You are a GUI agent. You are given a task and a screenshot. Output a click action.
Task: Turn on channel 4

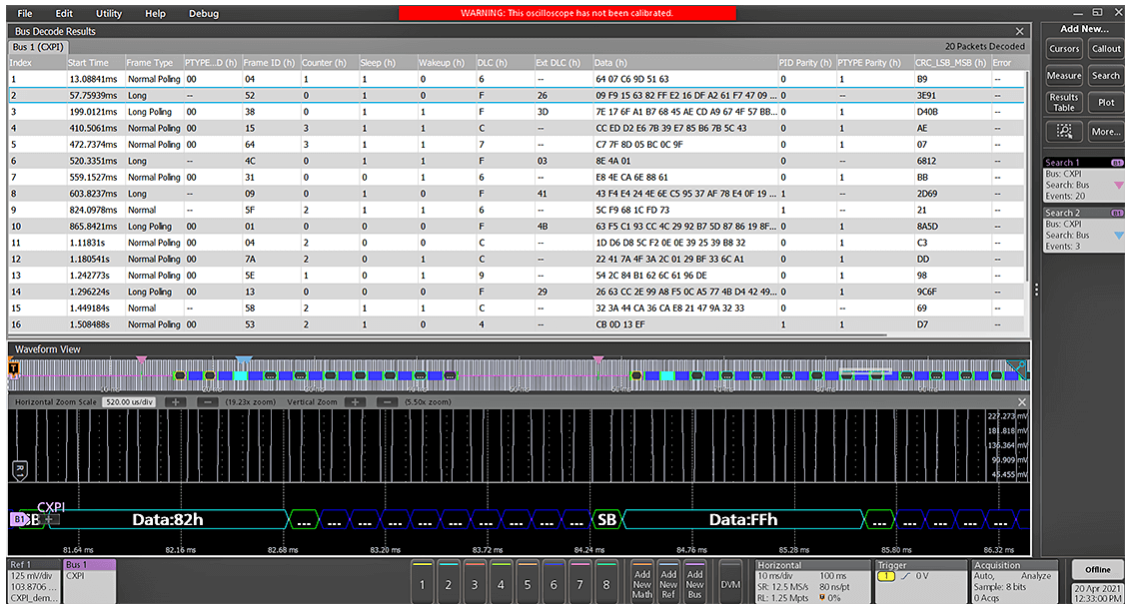[501, 581]
